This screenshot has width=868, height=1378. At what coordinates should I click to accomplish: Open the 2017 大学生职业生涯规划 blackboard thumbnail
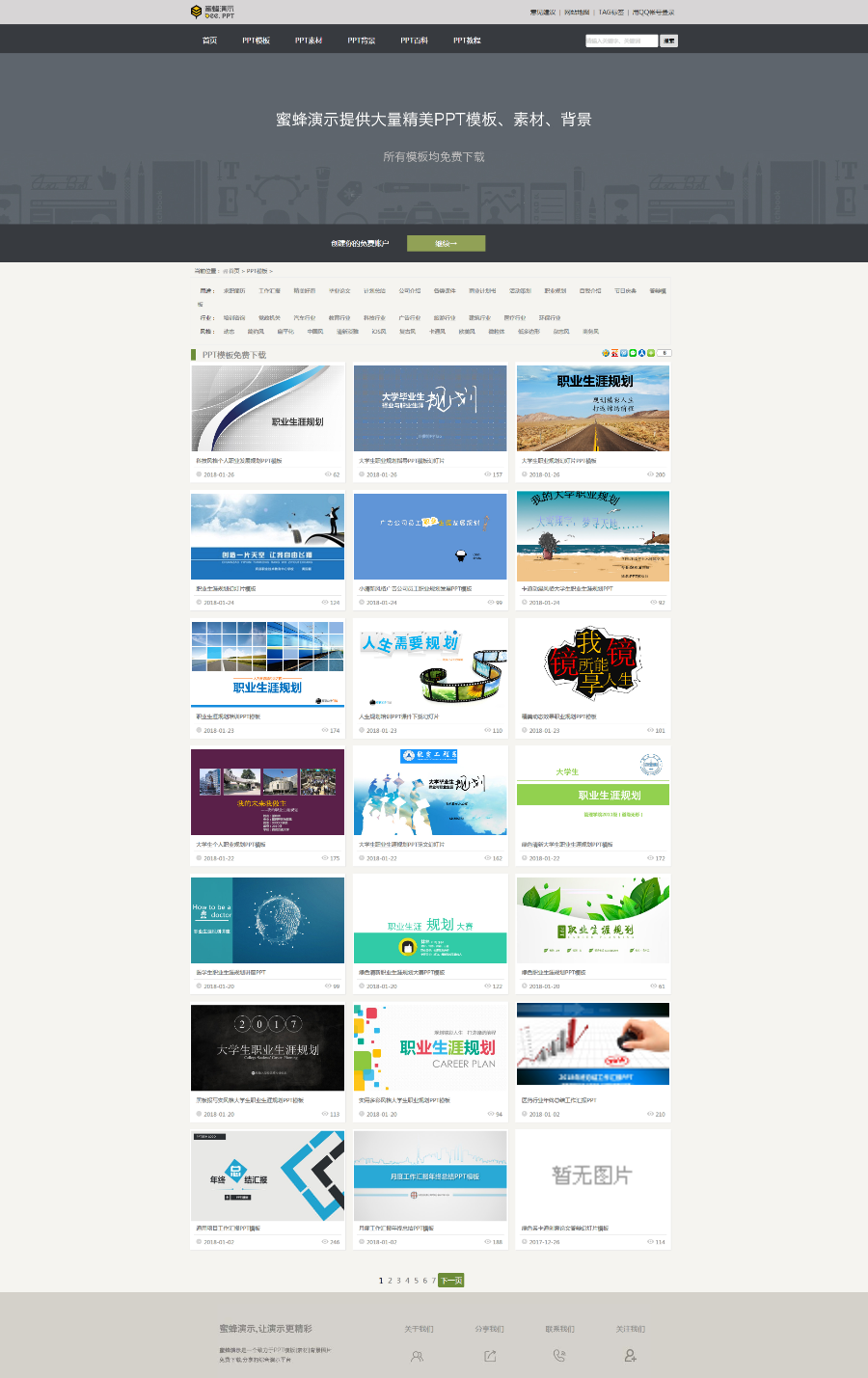pos(268,1047)
